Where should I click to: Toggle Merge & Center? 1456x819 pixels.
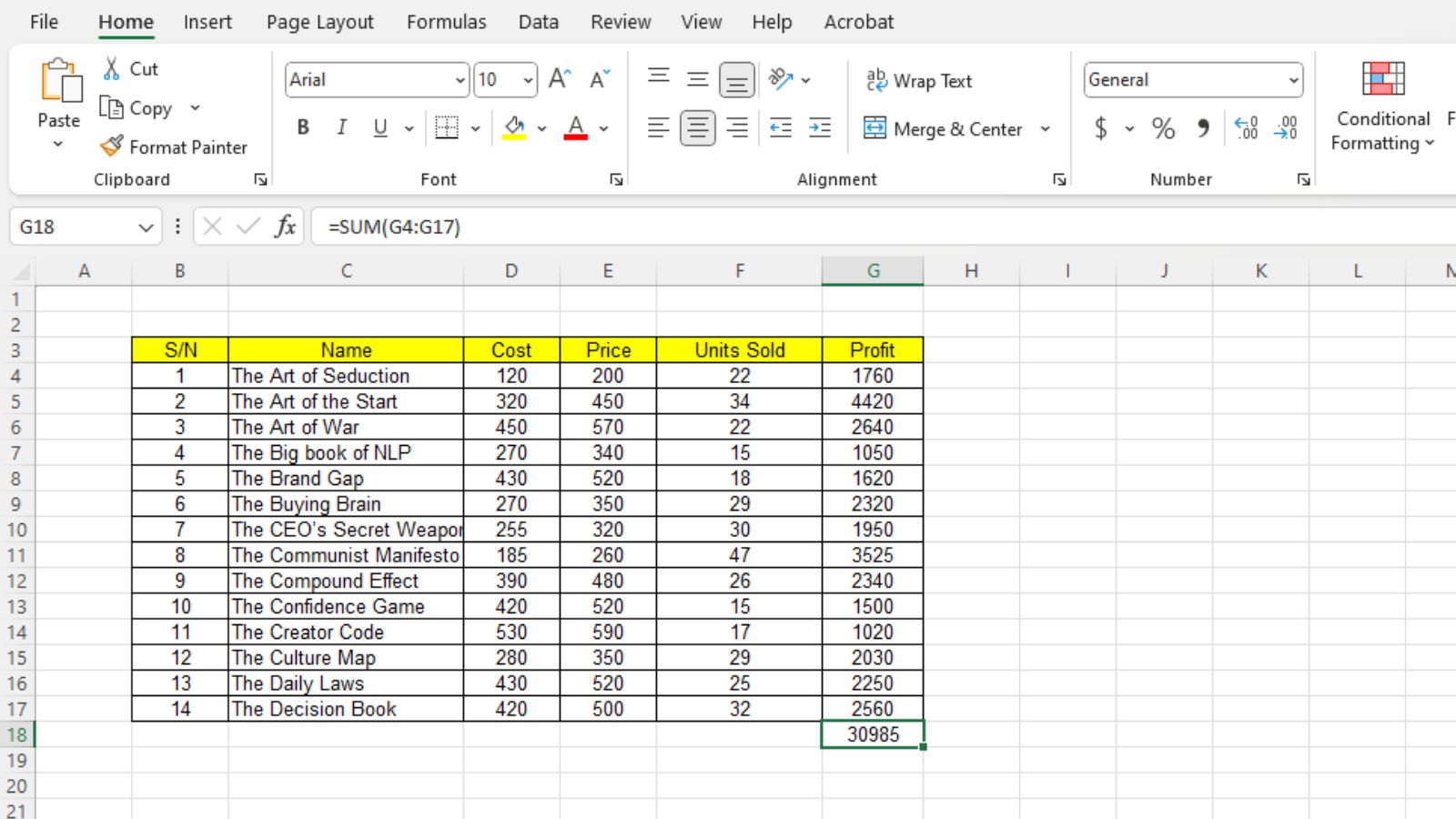pos(944,128)
